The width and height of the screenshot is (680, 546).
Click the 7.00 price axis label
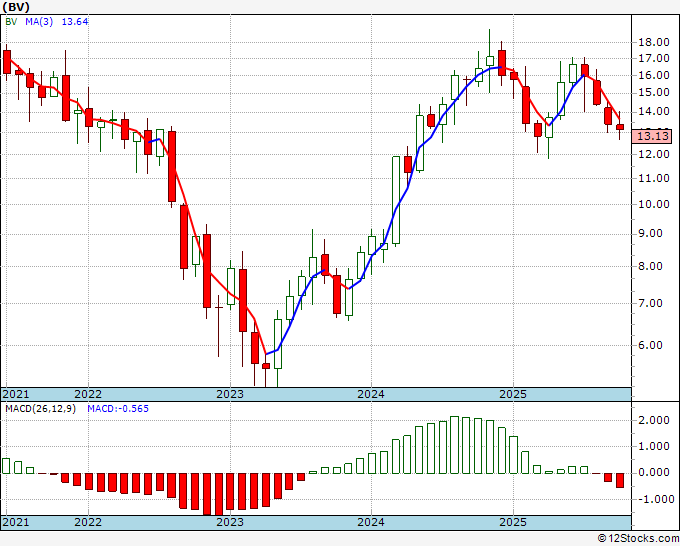click(x=651, y=303)
